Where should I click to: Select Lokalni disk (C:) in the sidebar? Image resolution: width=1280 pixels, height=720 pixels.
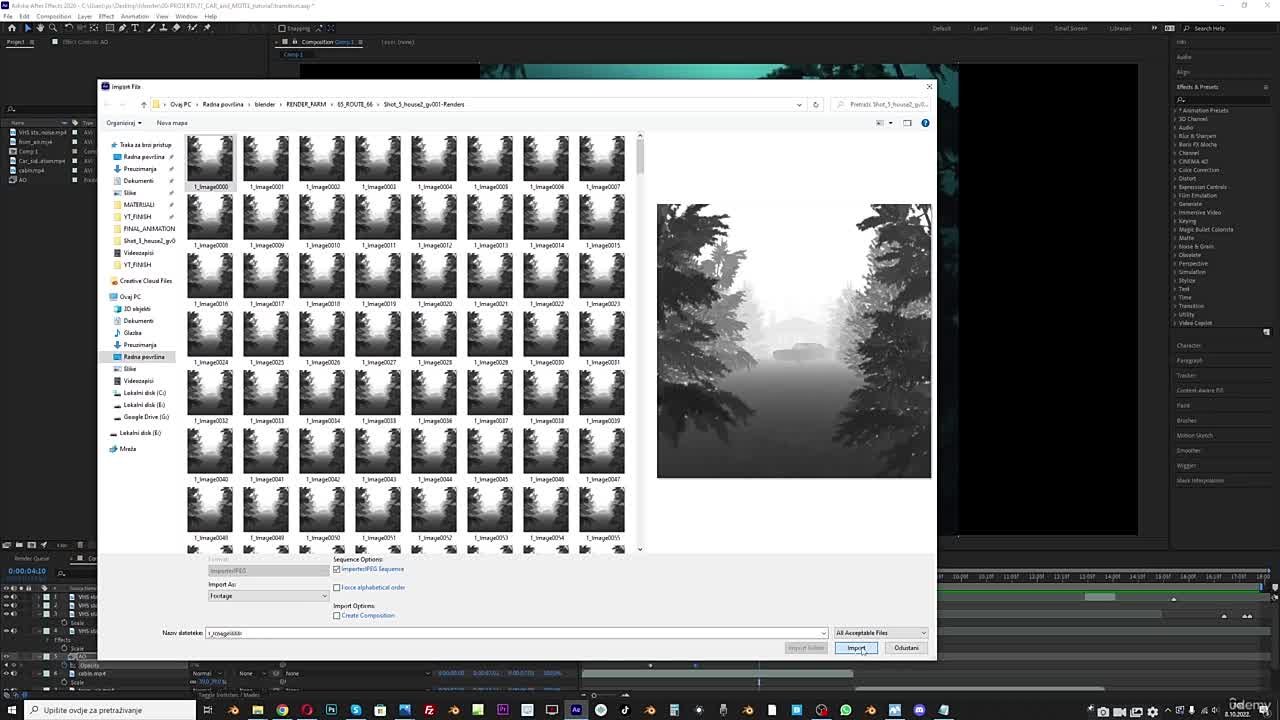pos(145,393)
